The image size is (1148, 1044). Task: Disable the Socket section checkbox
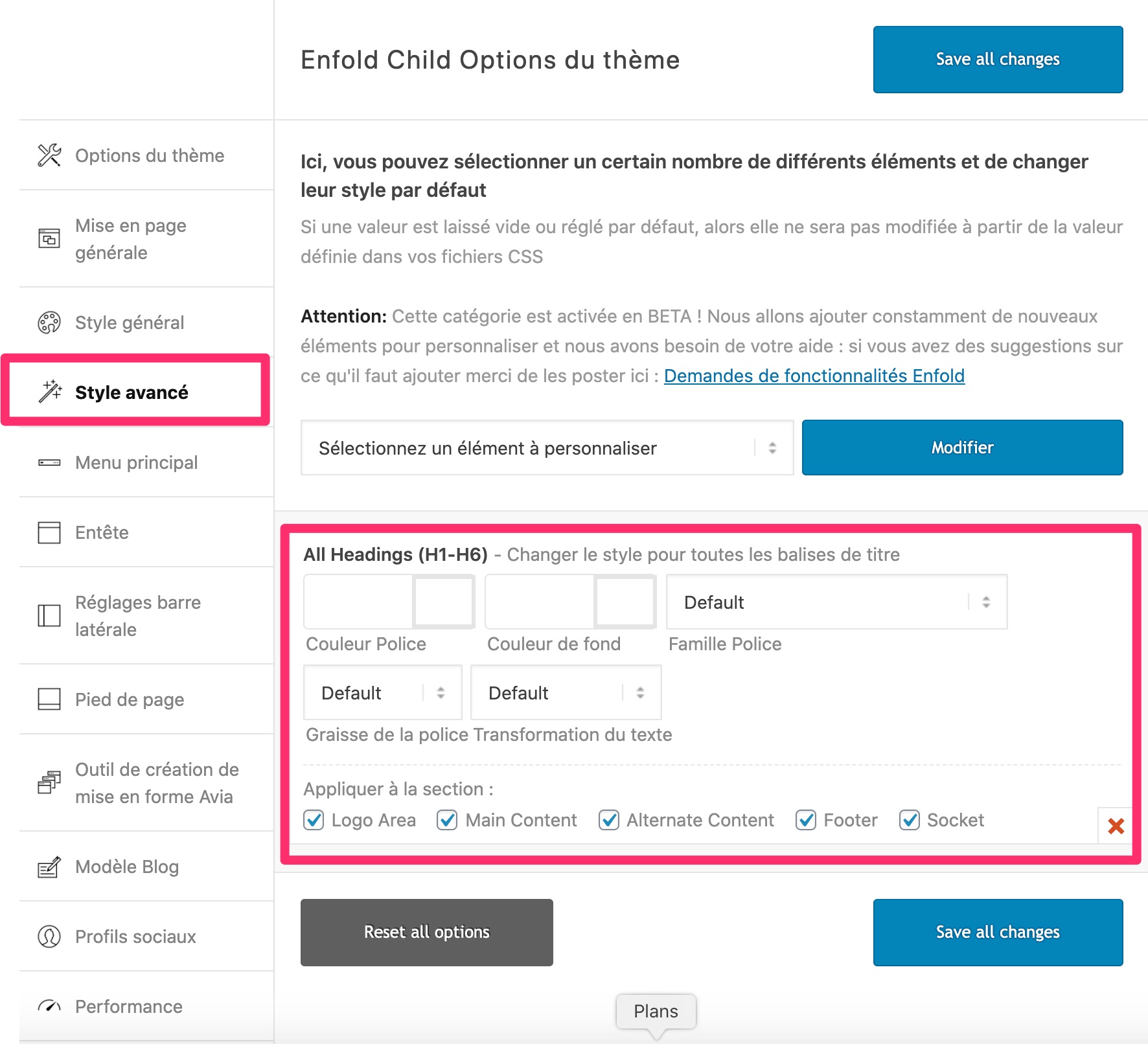point(910,820)
